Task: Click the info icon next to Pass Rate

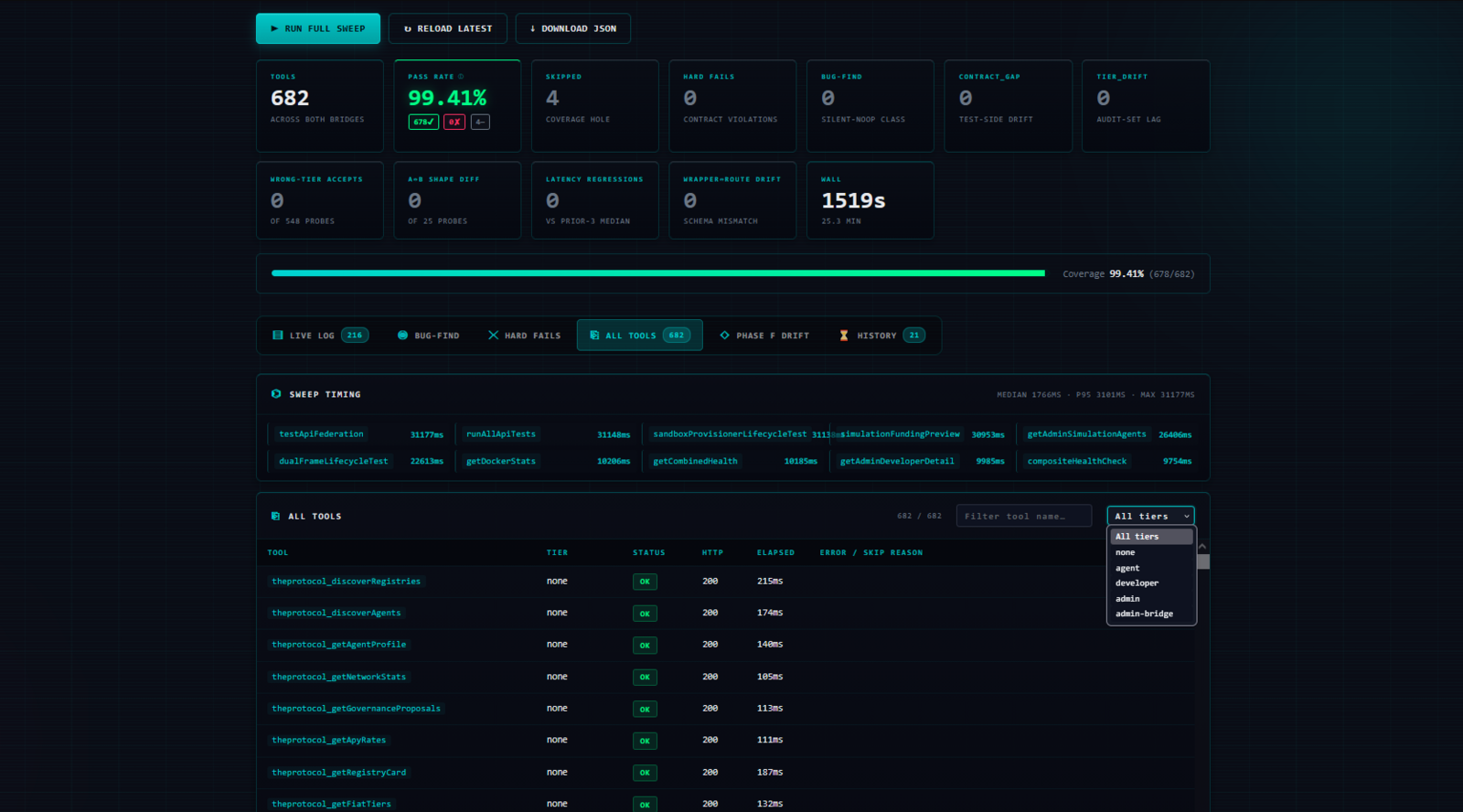Action: point(461,77)
